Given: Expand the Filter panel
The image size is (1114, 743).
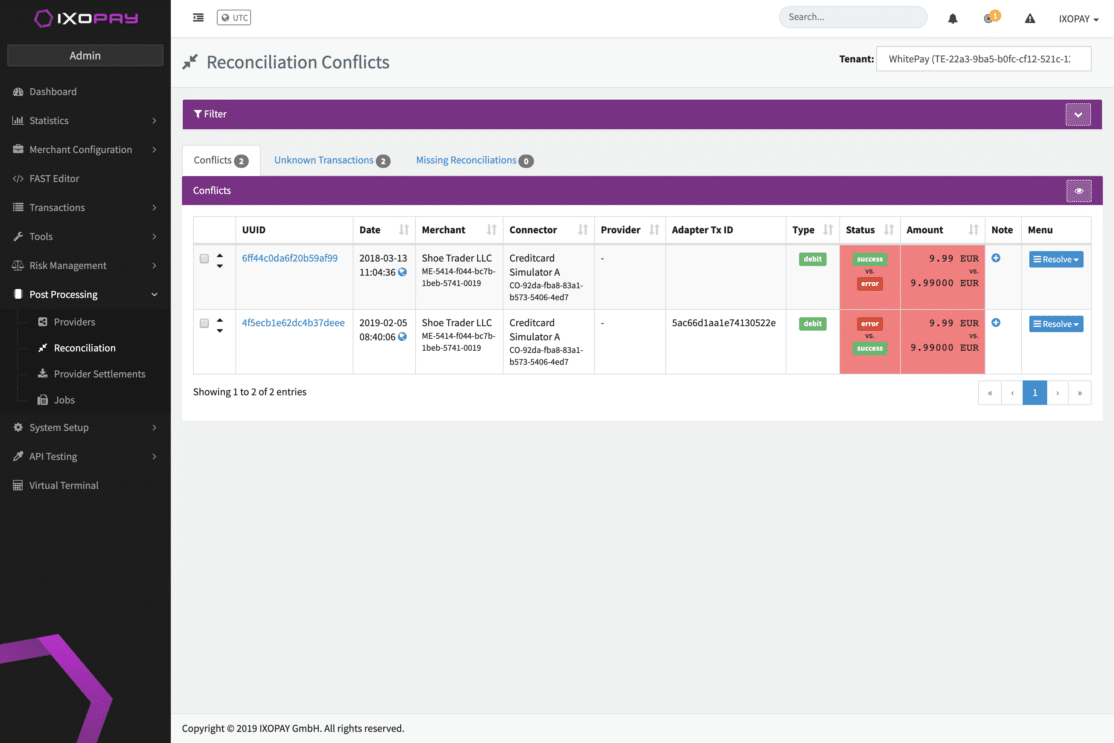Looking at the screenshot, I should 1078,114.
